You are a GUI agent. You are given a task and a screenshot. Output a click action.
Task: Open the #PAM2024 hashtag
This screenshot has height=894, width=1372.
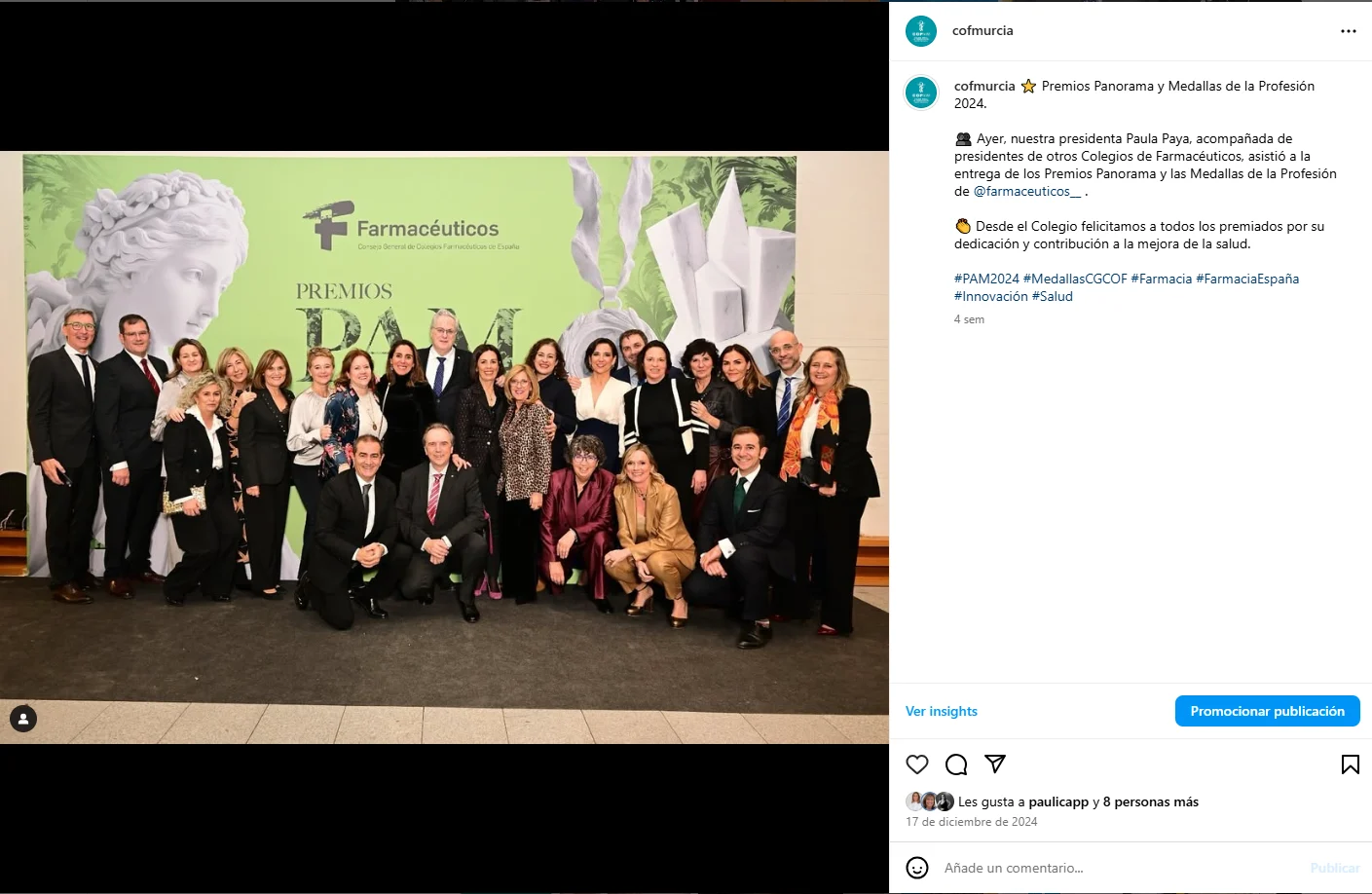tap(986, 279)
